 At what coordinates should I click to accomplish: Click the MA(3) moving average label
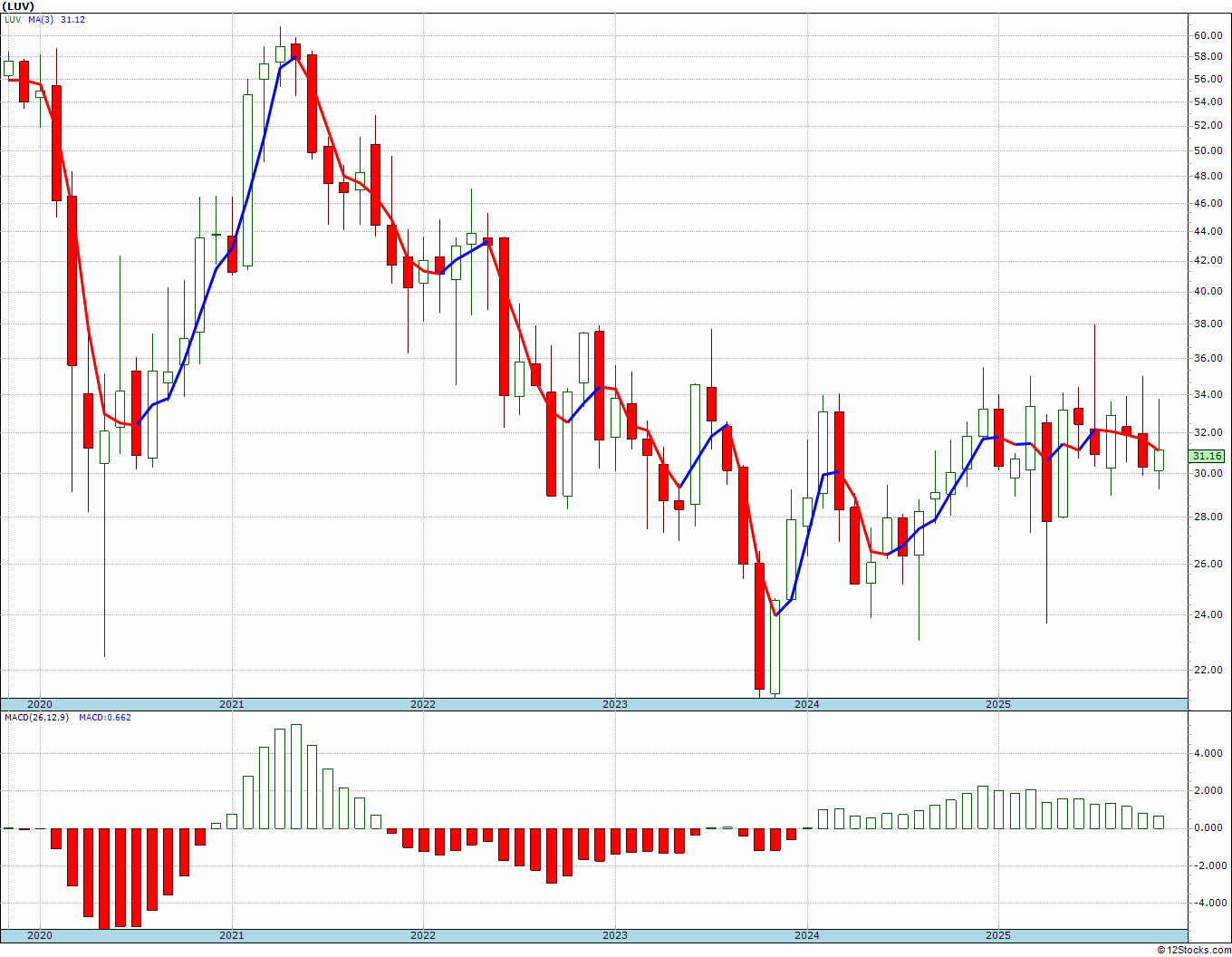(41, 19)
